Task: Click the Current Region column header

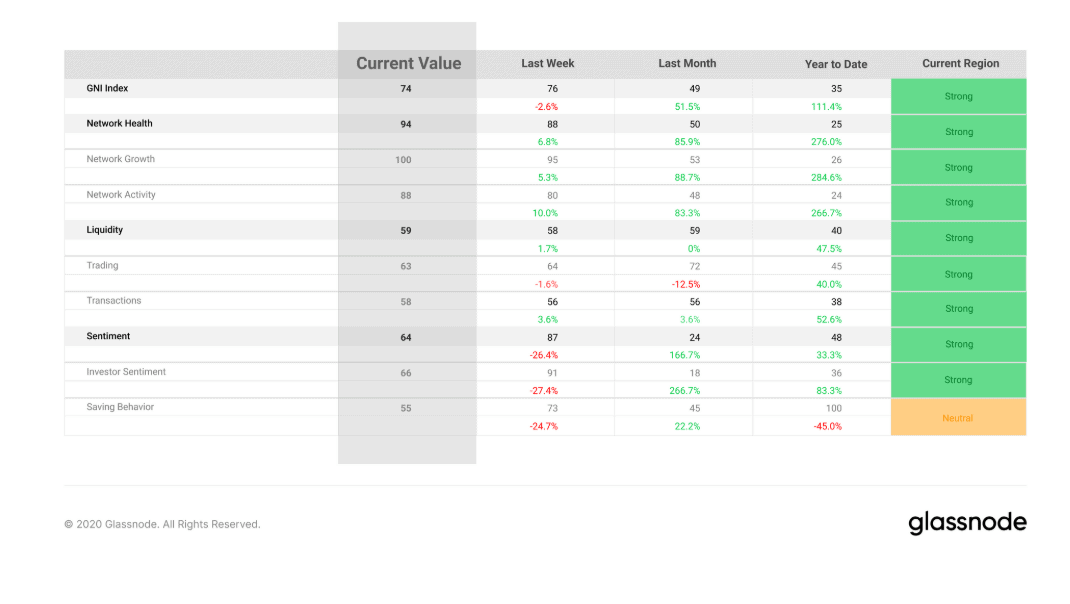Action: click(x=960, y=63)
